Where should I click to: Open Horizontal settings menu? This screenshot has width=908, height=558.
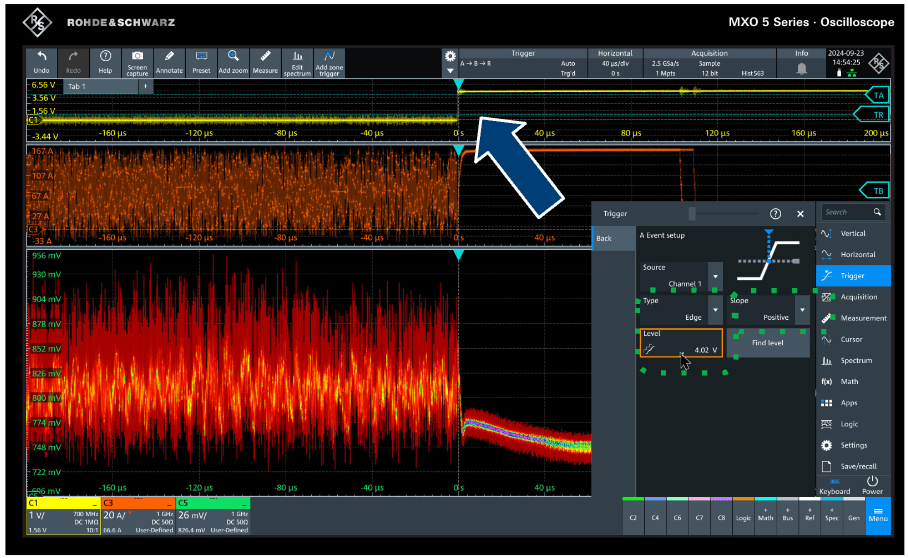click(854, 255)
